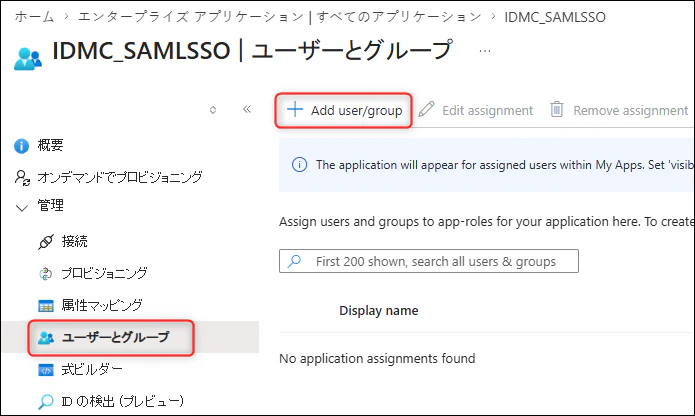The width and height of the screenshot is (695, 416).
Task: Click the magnifier icon in the search box
Action: click(294, 261)
